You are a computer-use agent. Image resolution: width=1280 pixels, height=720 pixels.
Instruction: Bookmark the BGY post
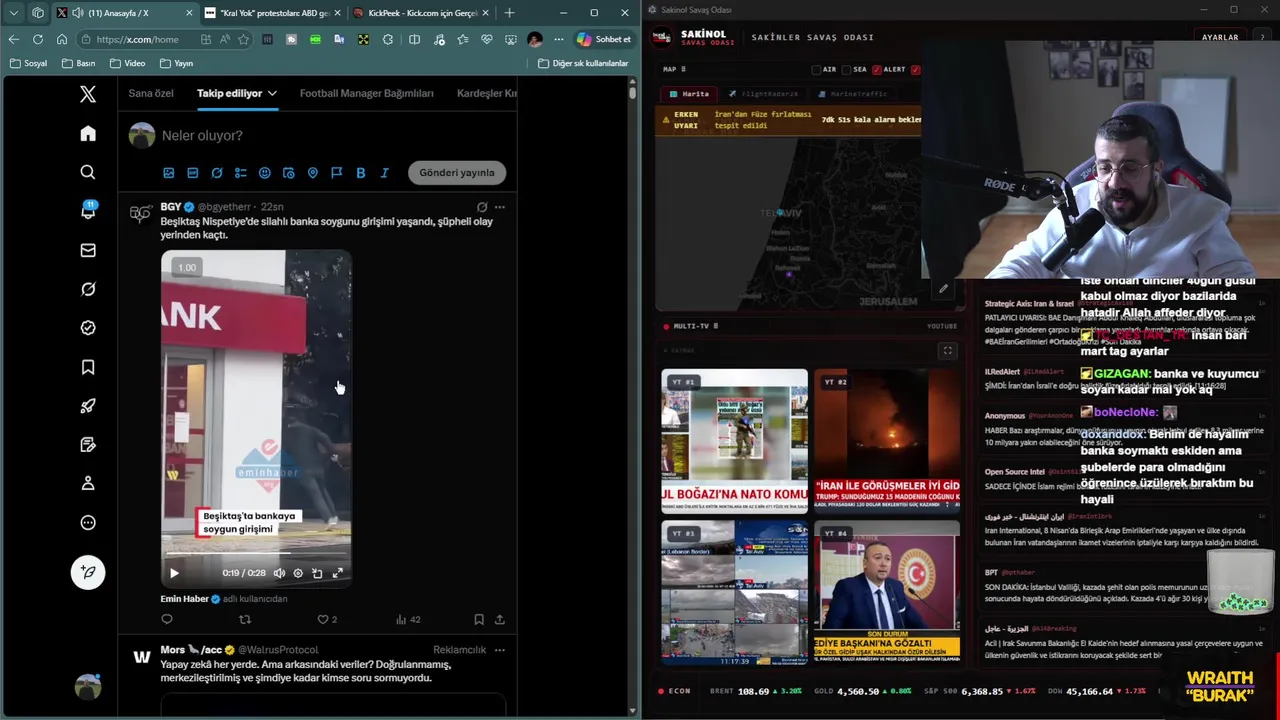point(479,619)
